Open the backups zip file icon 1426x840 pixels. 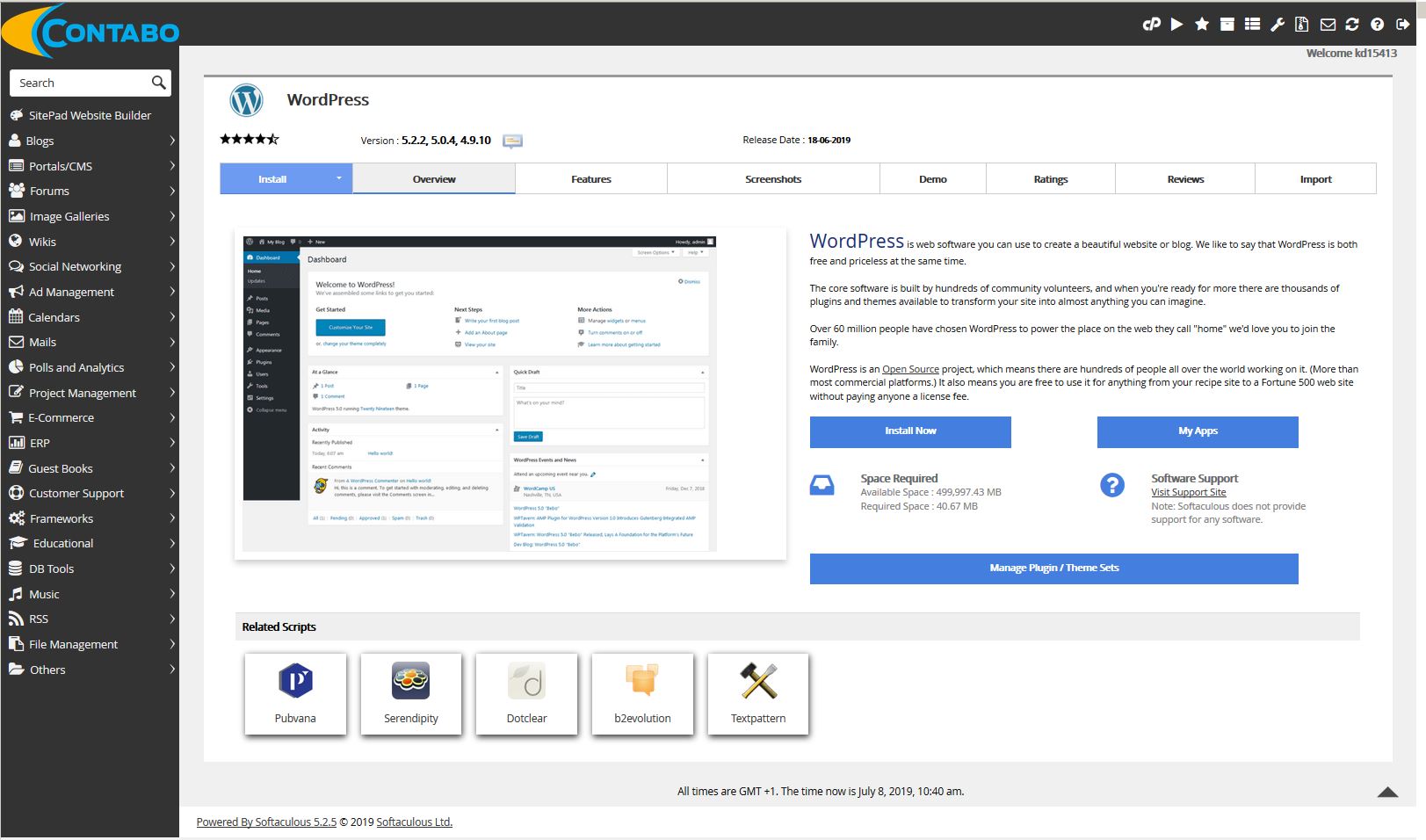pos(1302,25)
